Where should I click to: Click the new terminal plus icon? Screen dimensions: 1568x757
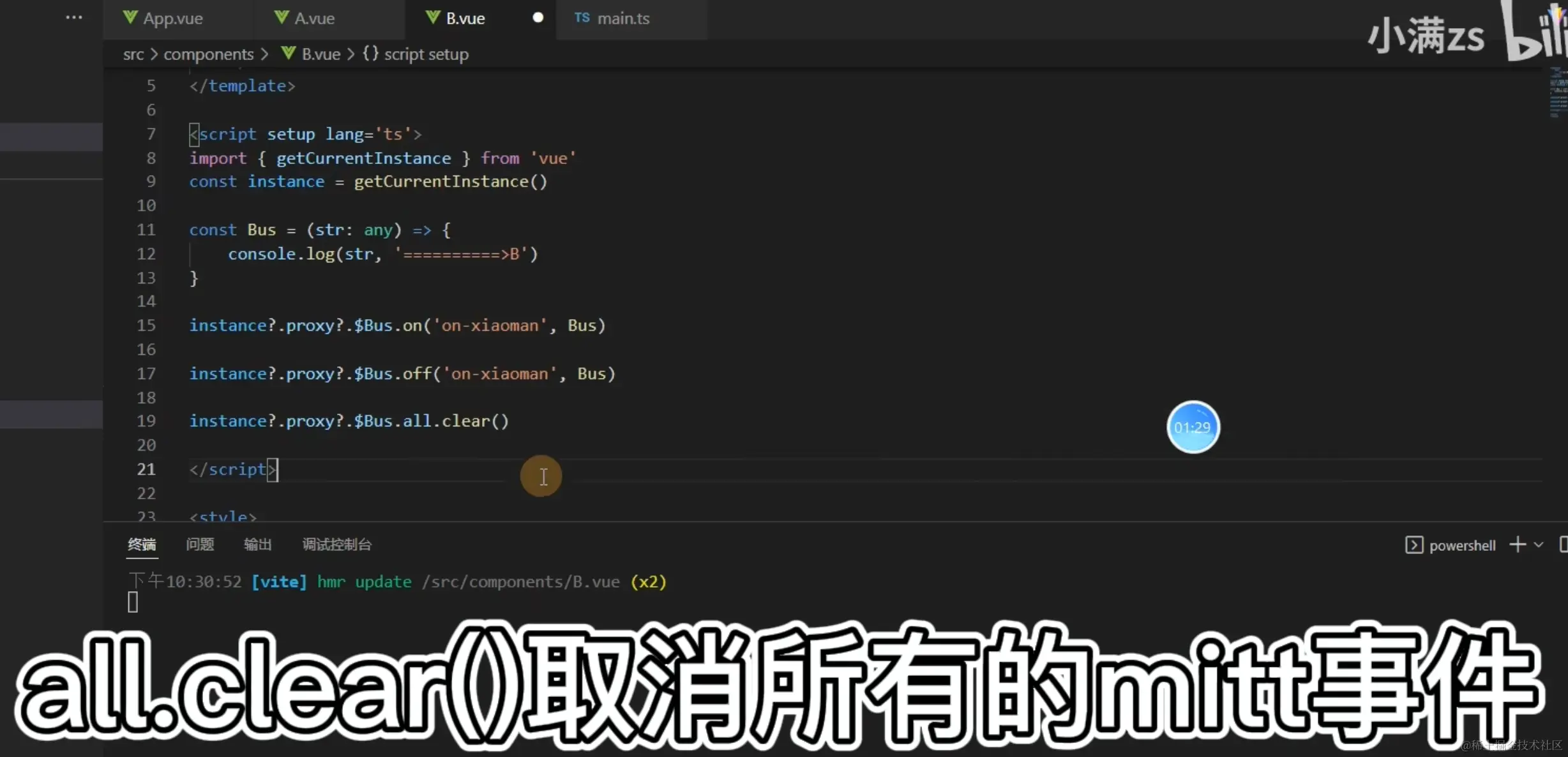coord(1518,544)
